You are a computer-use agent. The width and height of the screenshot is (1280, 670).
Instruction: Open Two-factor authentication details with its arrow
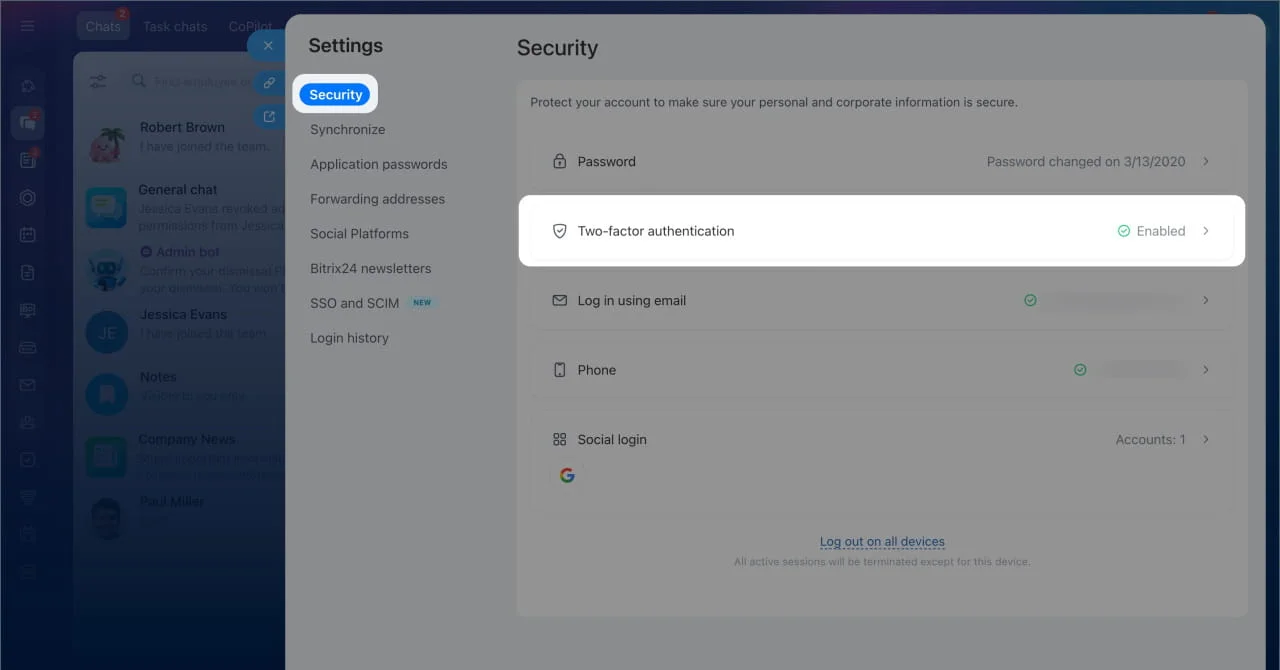pos(1207,230)
